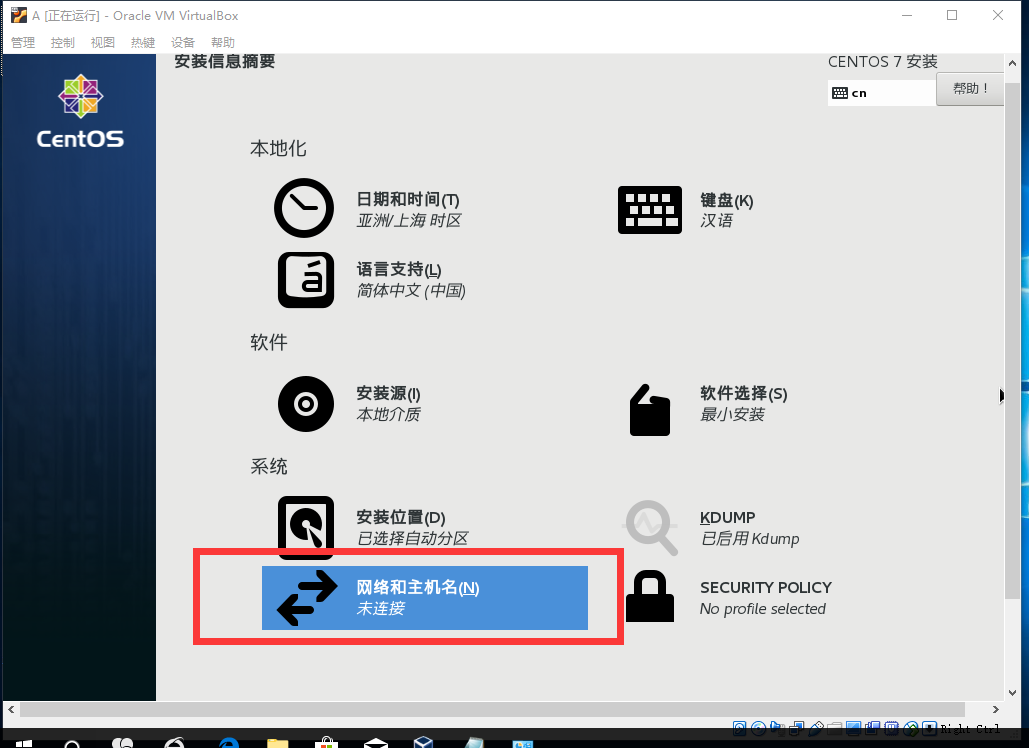The image size is (1029, 748).
Task: Click horizontal scrollbar left arrow
Action: [11, 709]
